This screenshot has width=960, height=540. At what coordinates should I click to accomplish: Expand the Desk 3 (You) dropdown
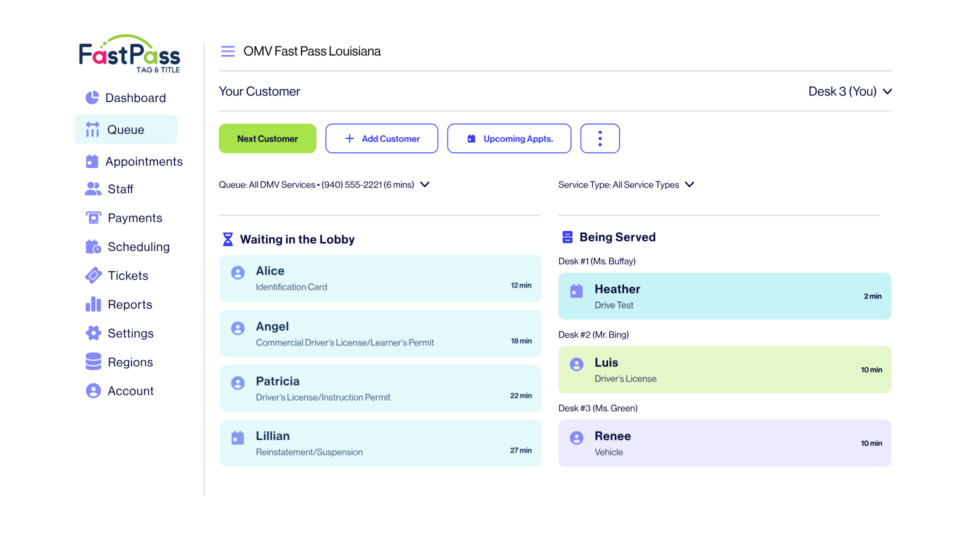[x=850, y=91]
